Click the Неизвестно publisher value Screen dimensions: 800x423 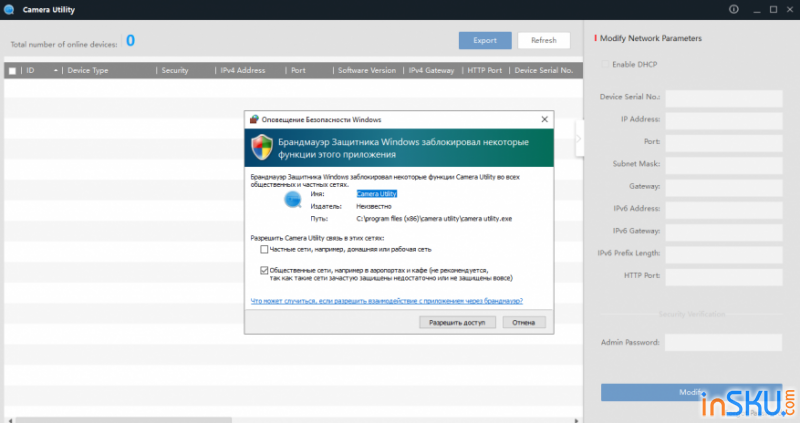coord(374,206)
